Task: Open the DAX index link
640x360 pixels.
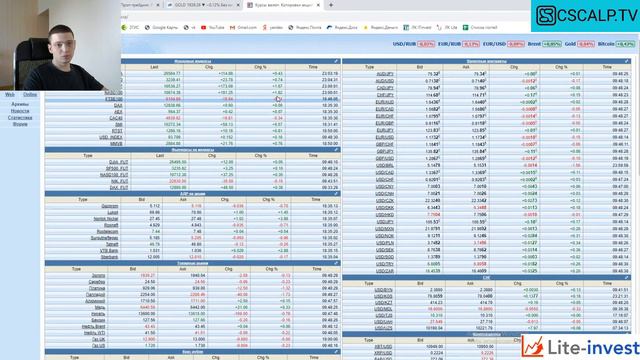Action: (x=118, y=105)
